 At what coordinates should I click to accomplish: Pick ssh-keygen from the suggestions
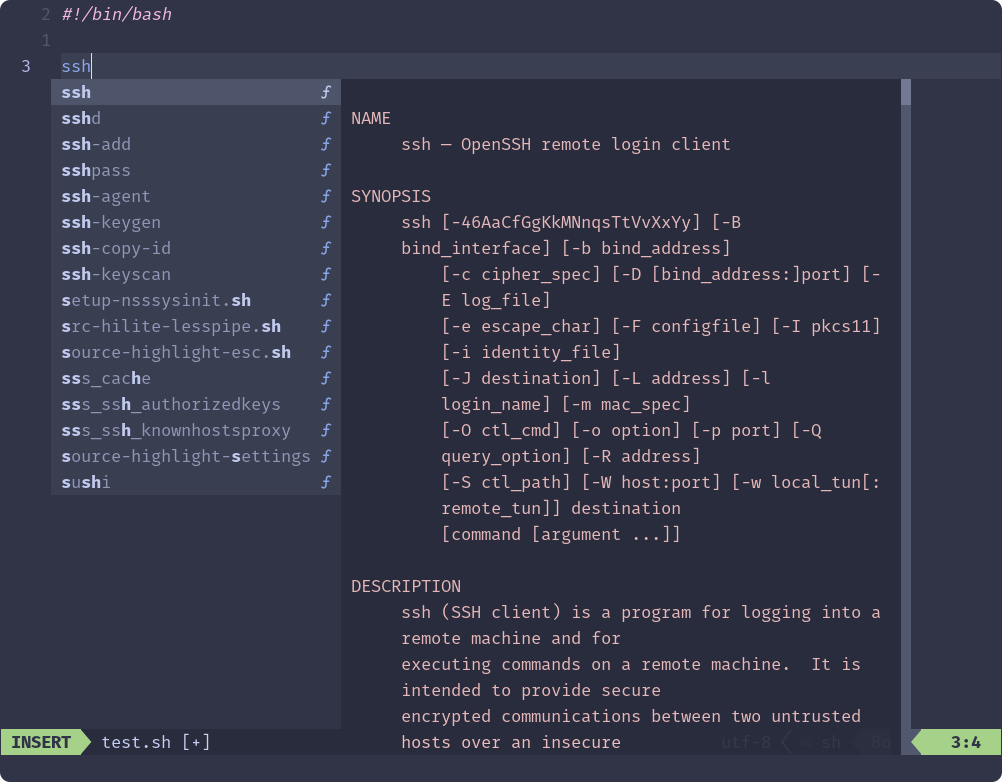point(196,222)
